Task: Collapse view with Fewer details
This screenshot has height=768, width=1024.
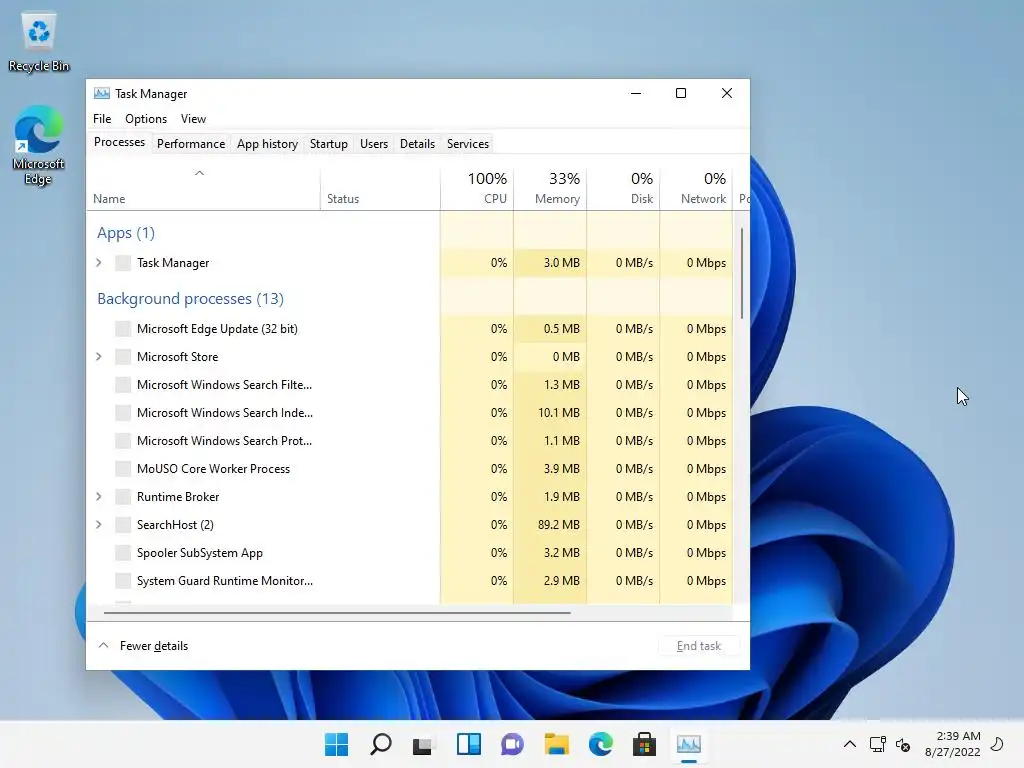Action: click(143, 646)
